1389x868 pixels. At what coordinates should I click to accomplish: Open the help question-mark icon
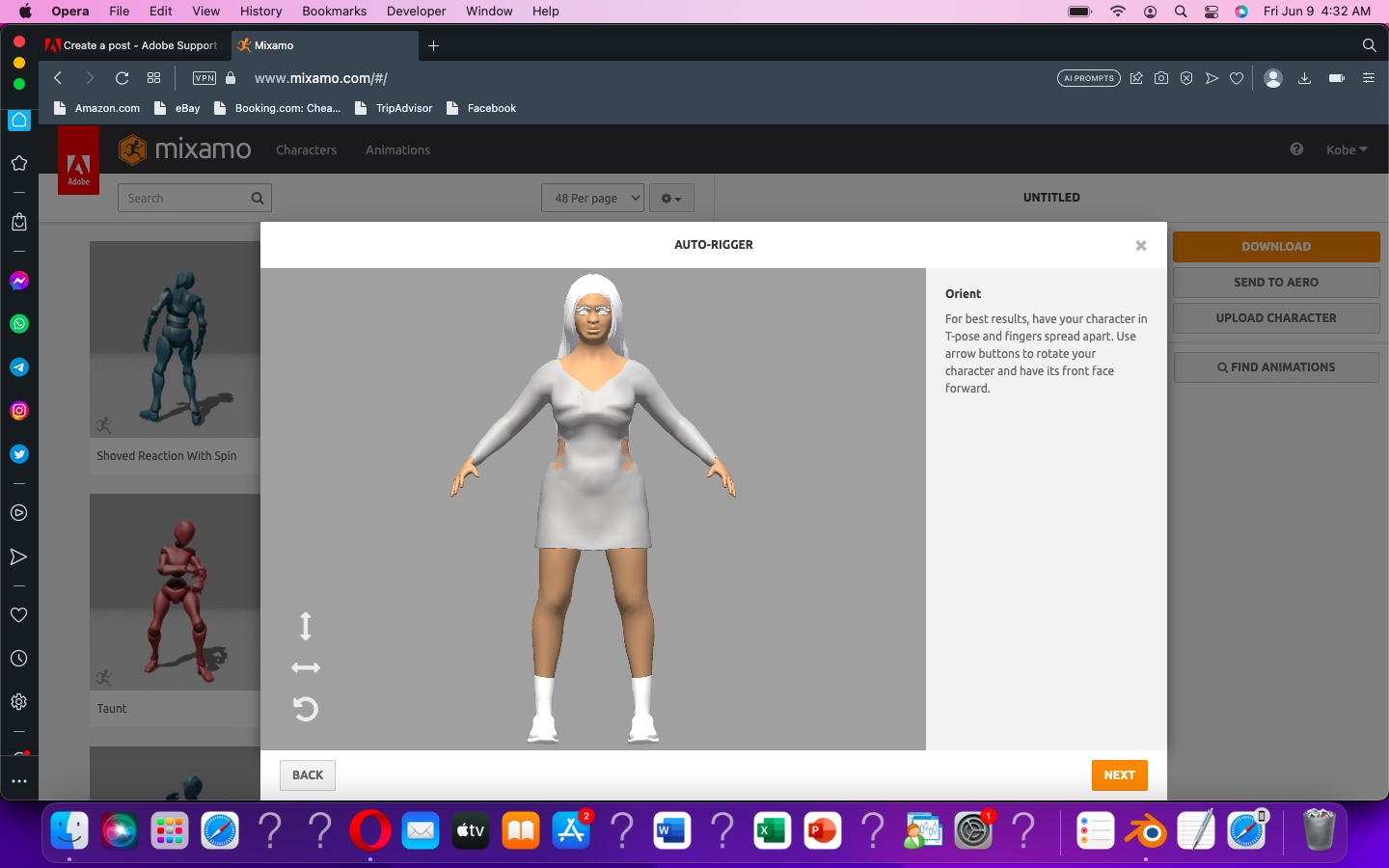pos(1296,149)
